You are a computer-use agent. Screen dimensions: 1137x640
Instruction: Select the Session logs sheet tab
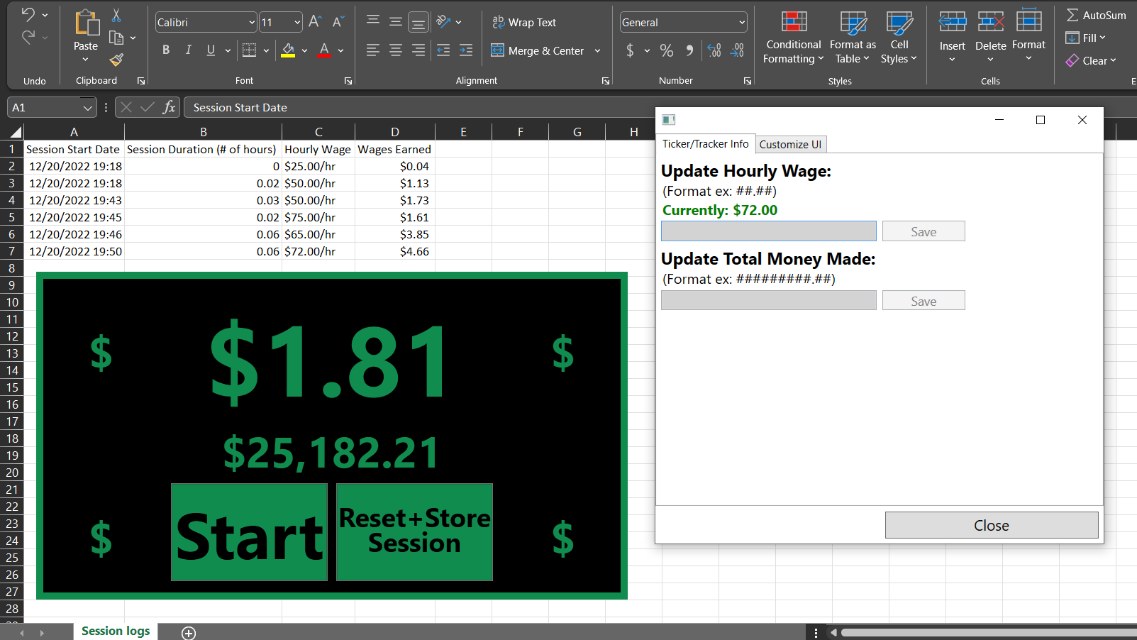(x=115, y=631)
